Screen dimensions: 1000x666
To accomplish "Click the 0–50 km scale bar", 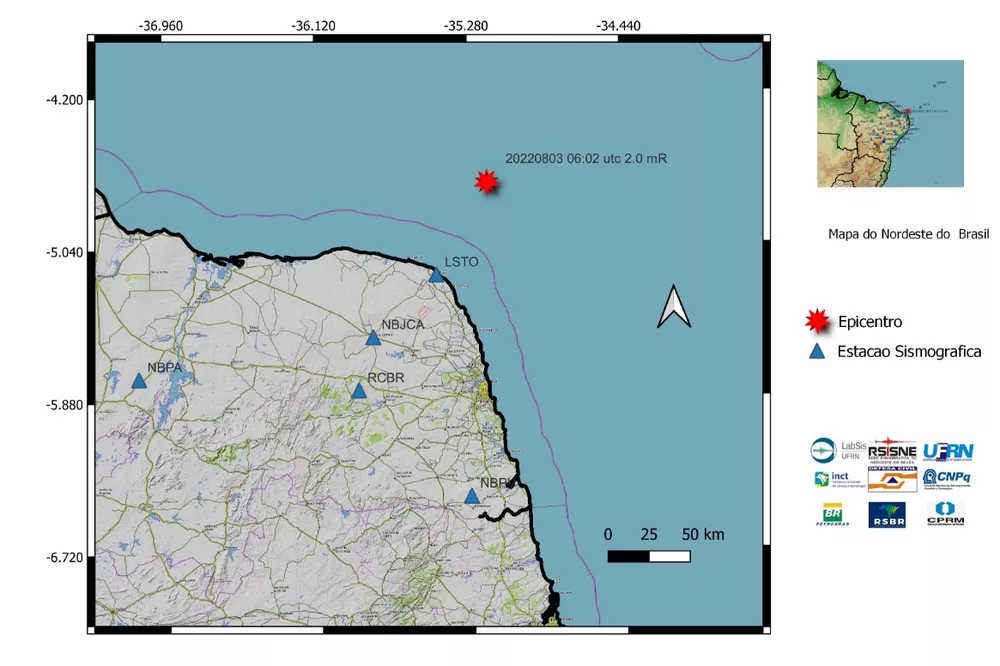I will point(650,555).
